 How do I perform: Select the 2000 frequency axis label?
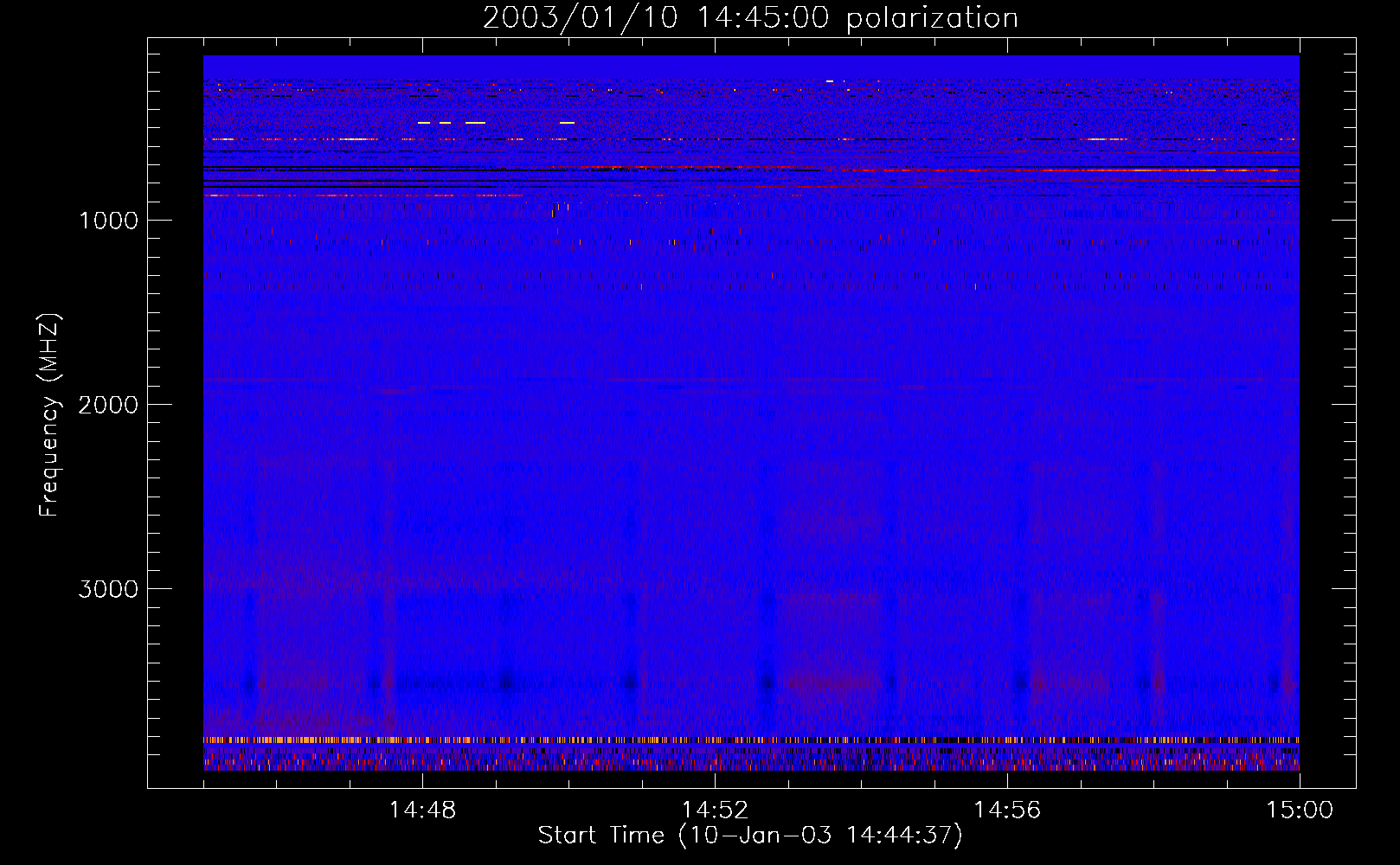tap(108, 405)
